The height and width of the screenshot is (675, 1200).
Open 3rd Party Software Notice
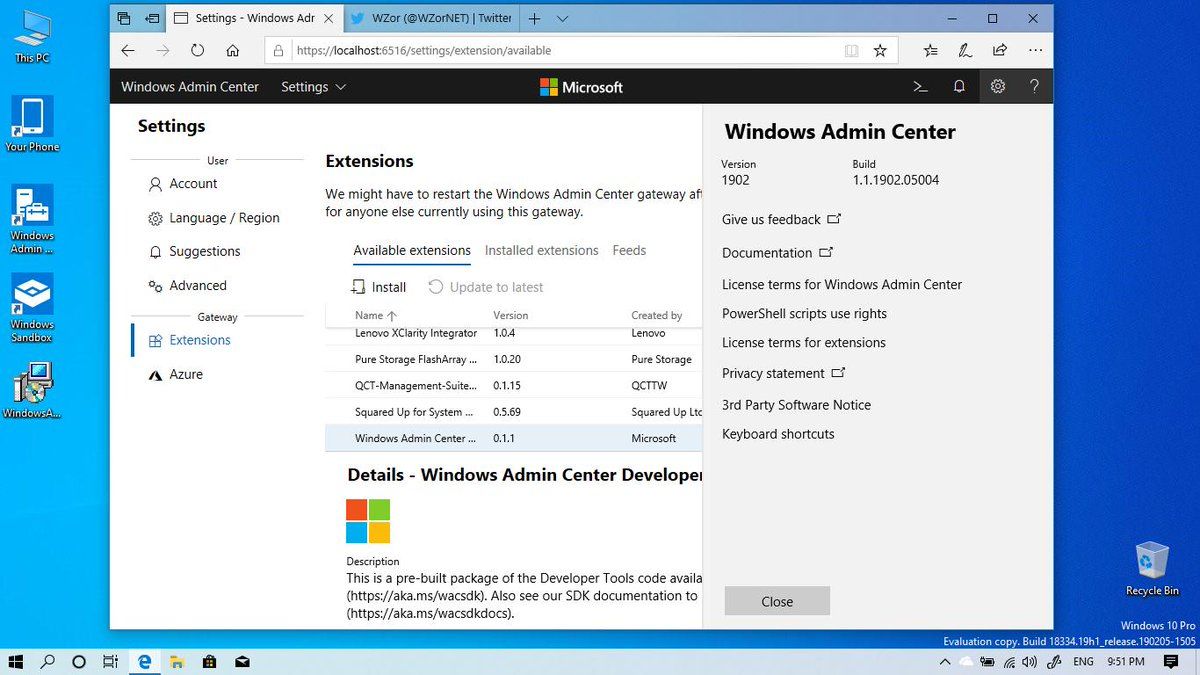tap(796, 405)
